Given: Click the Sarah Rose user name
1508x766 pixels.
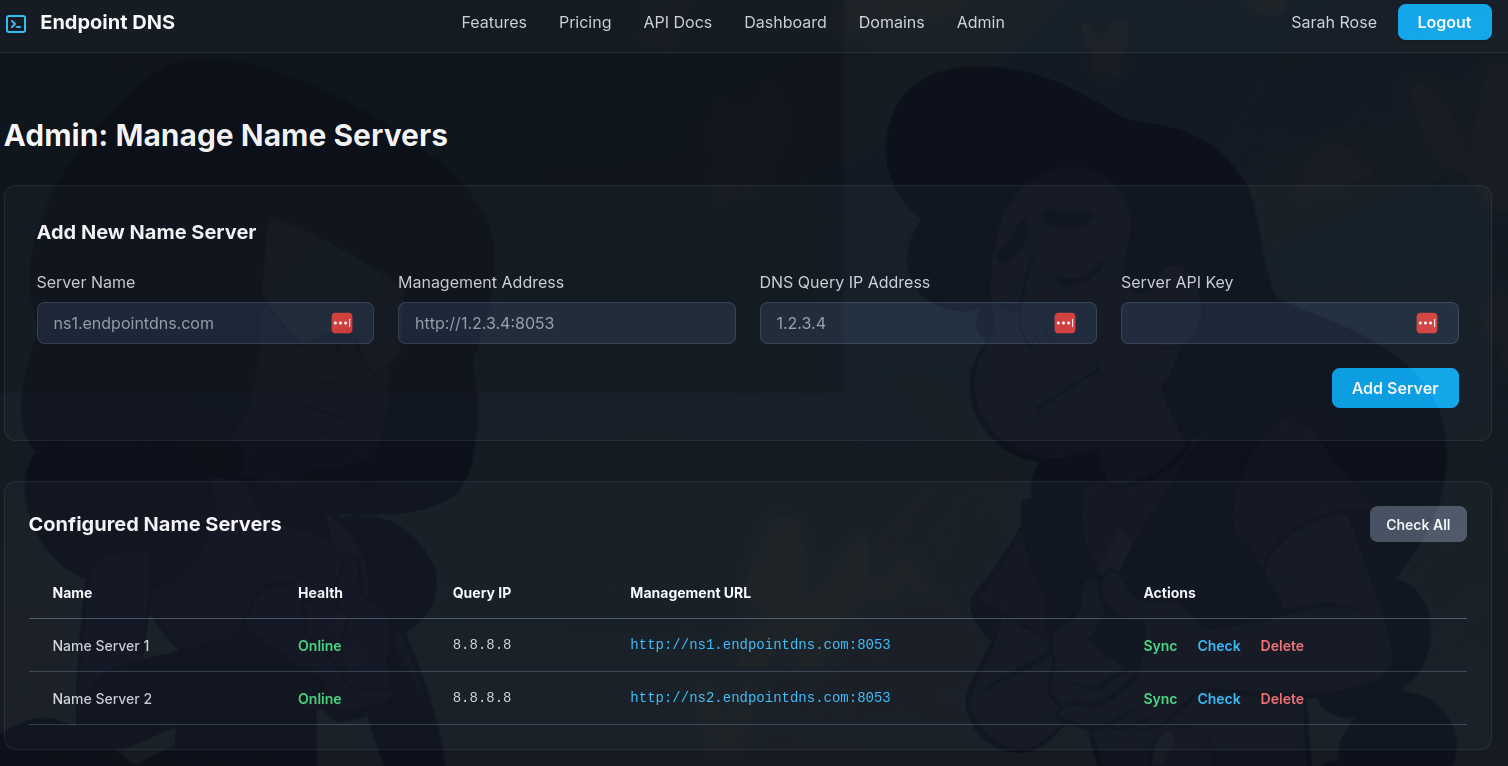Looking at the screenshot, I should point(1333,22).
